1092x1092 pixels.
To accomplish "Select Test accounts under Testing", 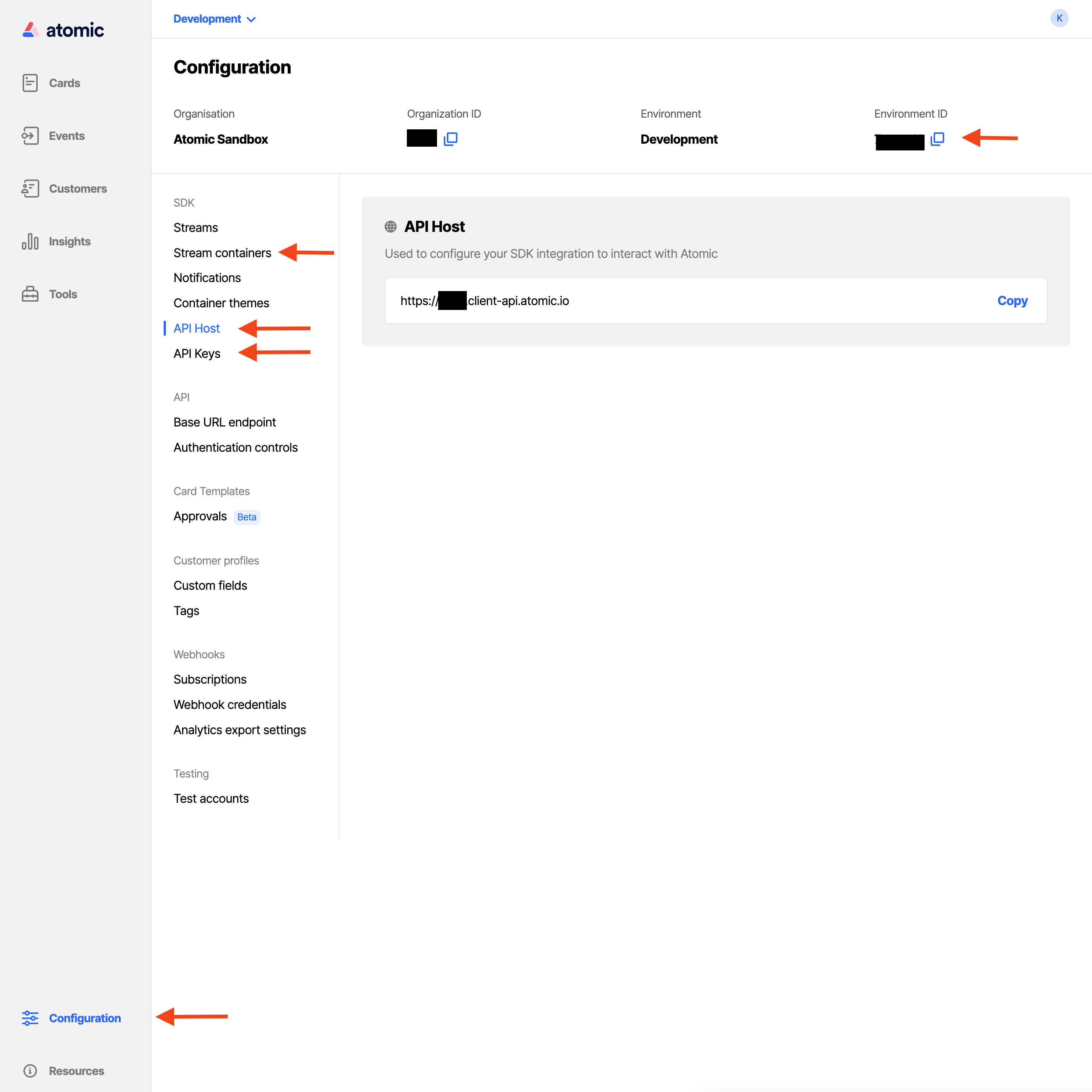I will coord(211,798).
